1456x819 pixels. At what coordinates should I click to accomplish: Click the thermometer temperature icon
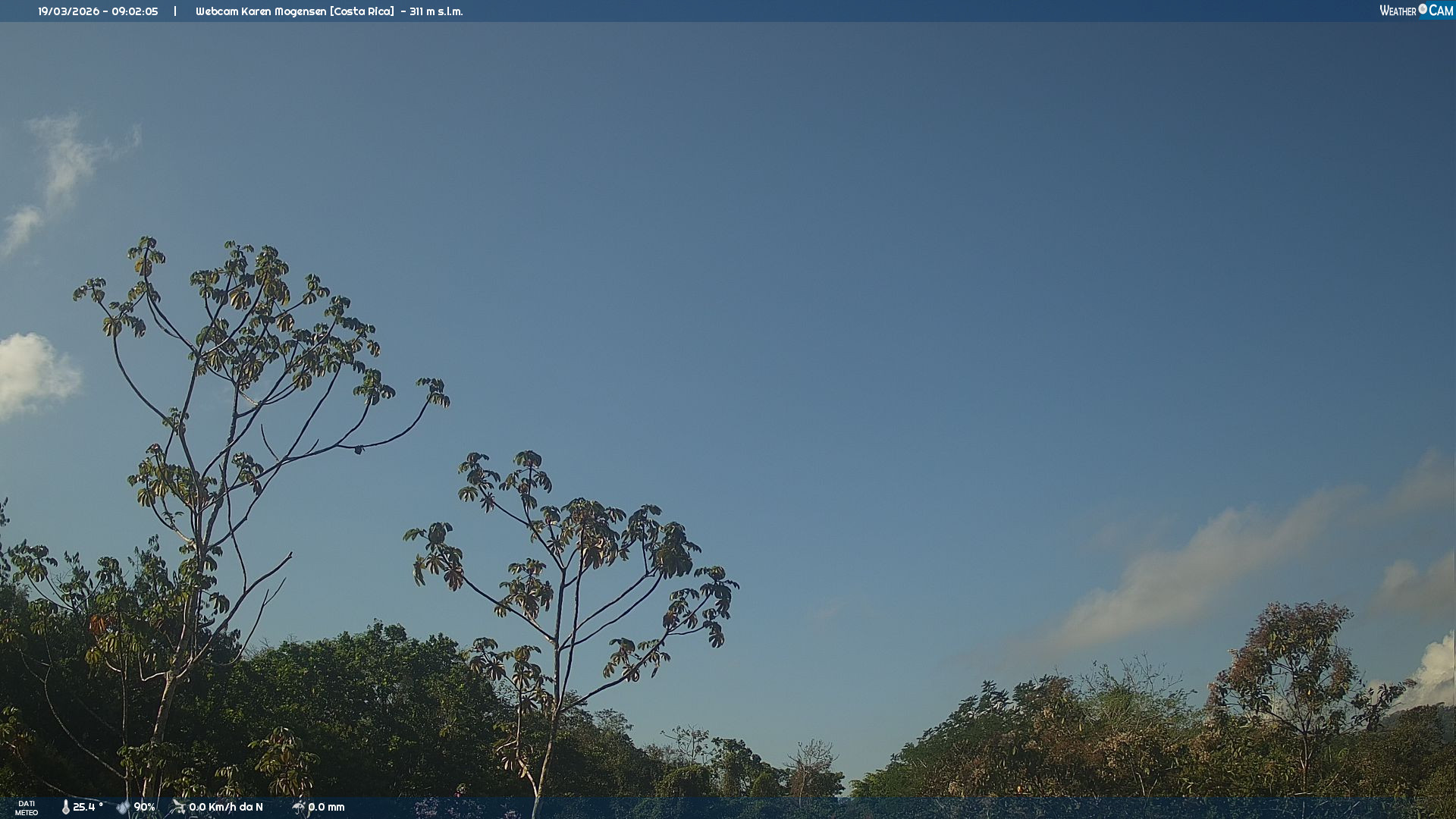click(65, 807)
